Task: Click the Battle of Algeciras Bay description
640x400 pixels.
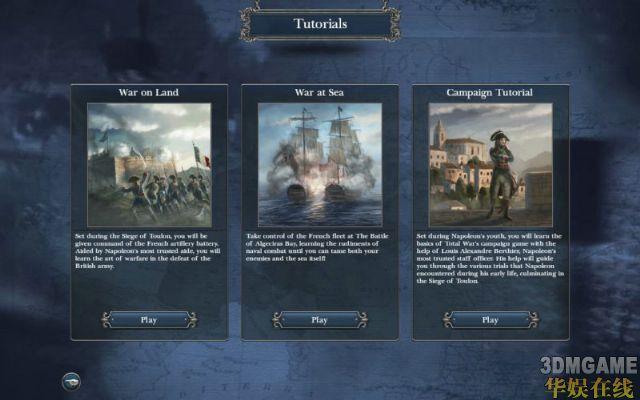Action: point(318,247)
